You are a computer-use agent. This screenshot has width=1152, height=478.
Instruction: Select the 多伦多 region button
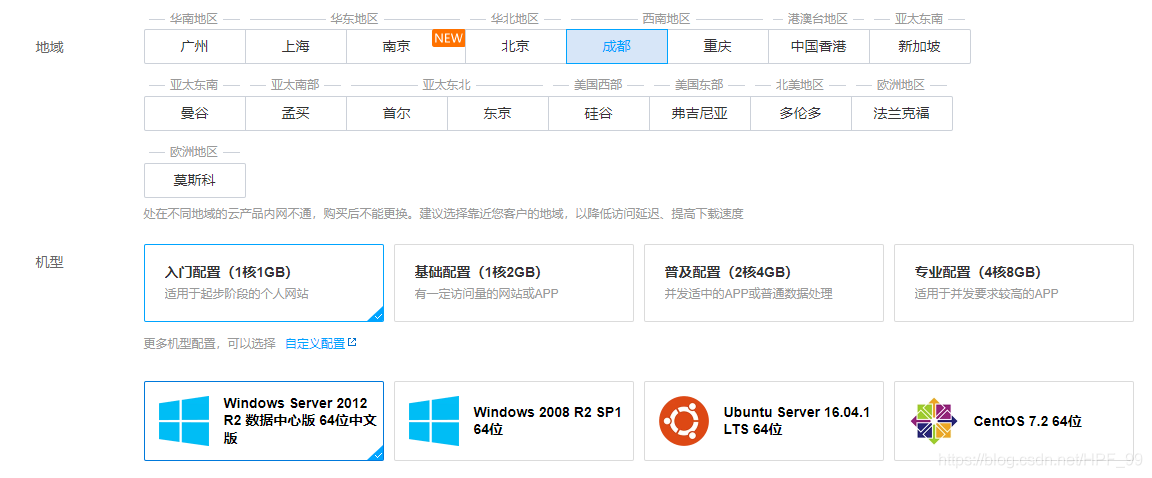tap(801, 114)
